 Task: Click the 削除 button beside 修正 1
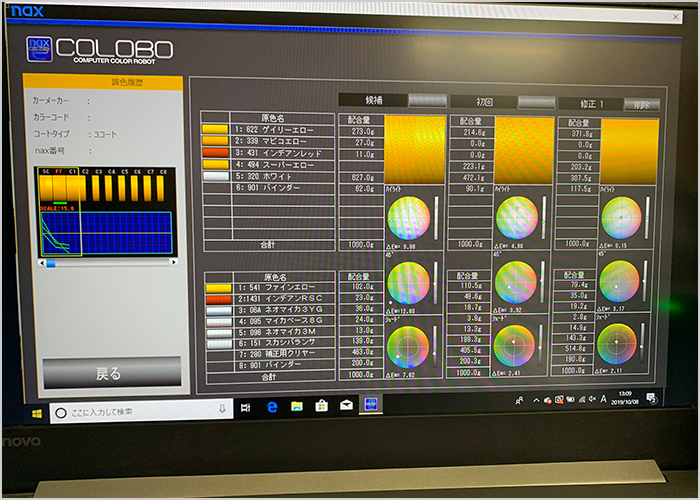point(642,104)
